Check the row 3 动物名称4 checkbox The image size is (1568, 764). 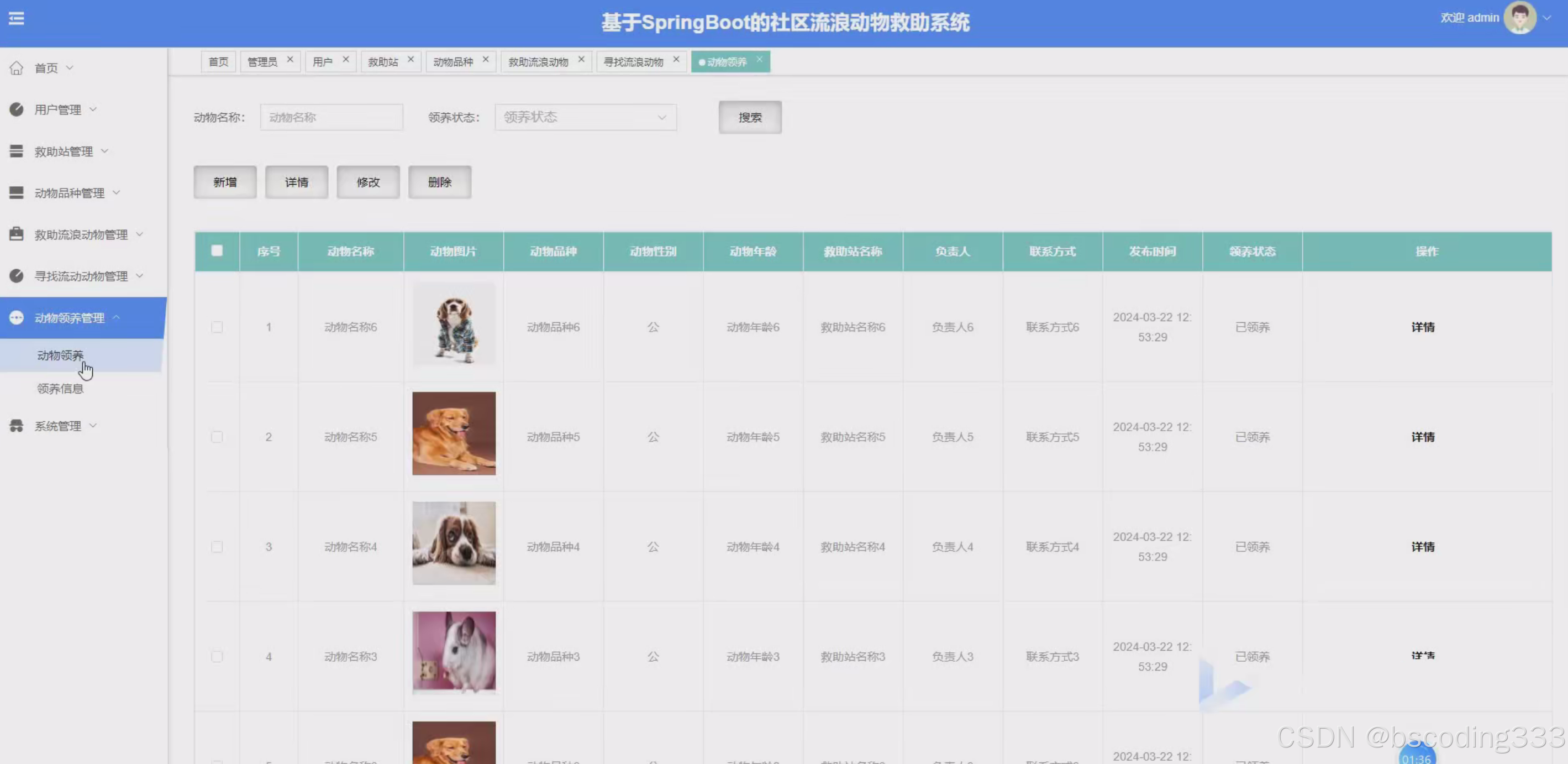(x=217, y=547)
